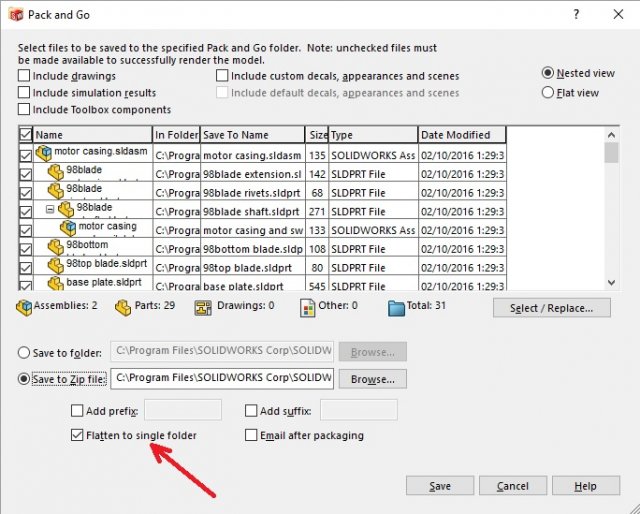
Task: Click Save To Name cell '98blade rivets.sldprt'
Action: 252,193
